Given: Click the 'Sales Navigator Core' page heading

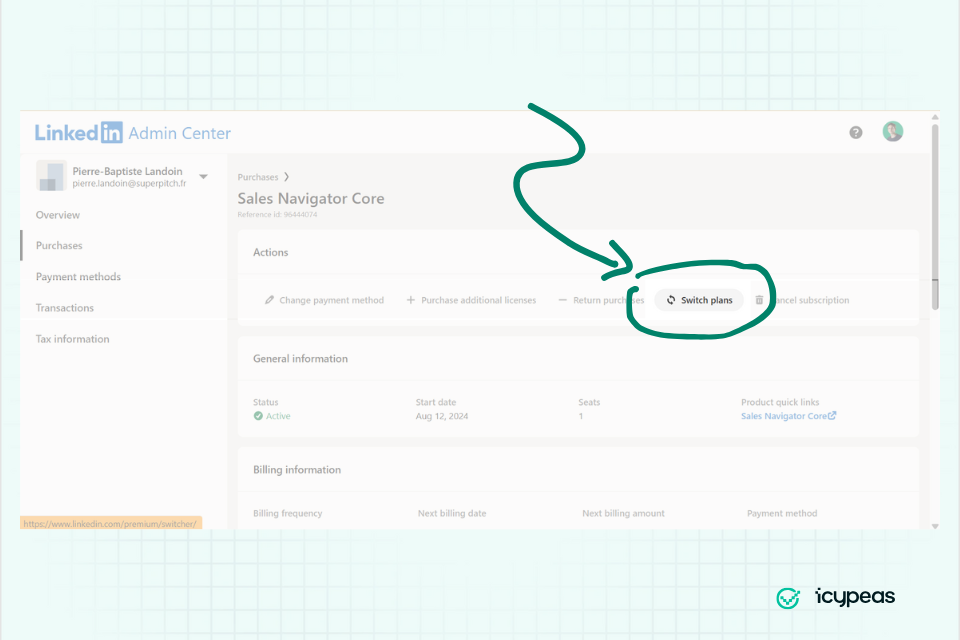Looking at the screenshot, I should 311,198.
